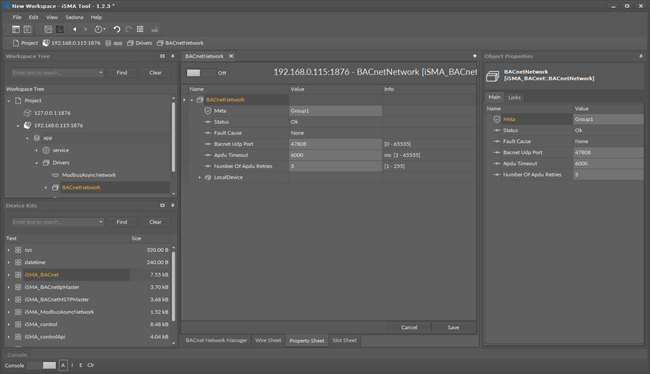Screen dimensions: 650x374
Task: Switch to Links tab in Object Properties
Action: (514, 97)
